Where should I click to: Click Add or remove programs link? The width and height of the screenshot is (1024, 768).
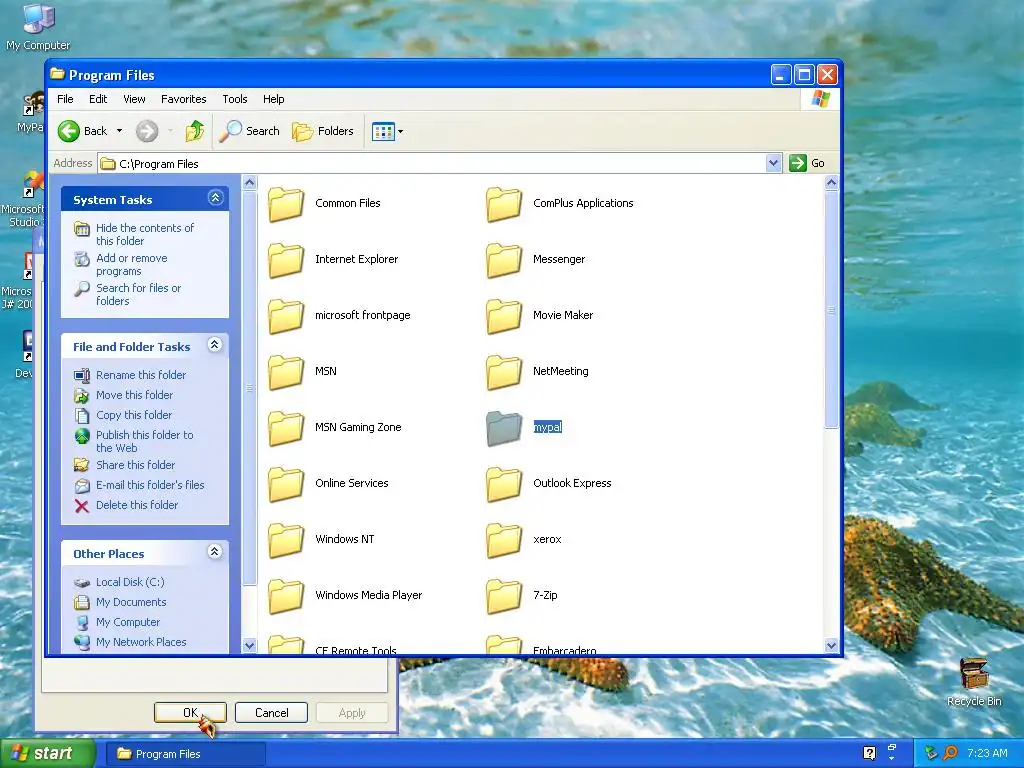coord(132,264)
